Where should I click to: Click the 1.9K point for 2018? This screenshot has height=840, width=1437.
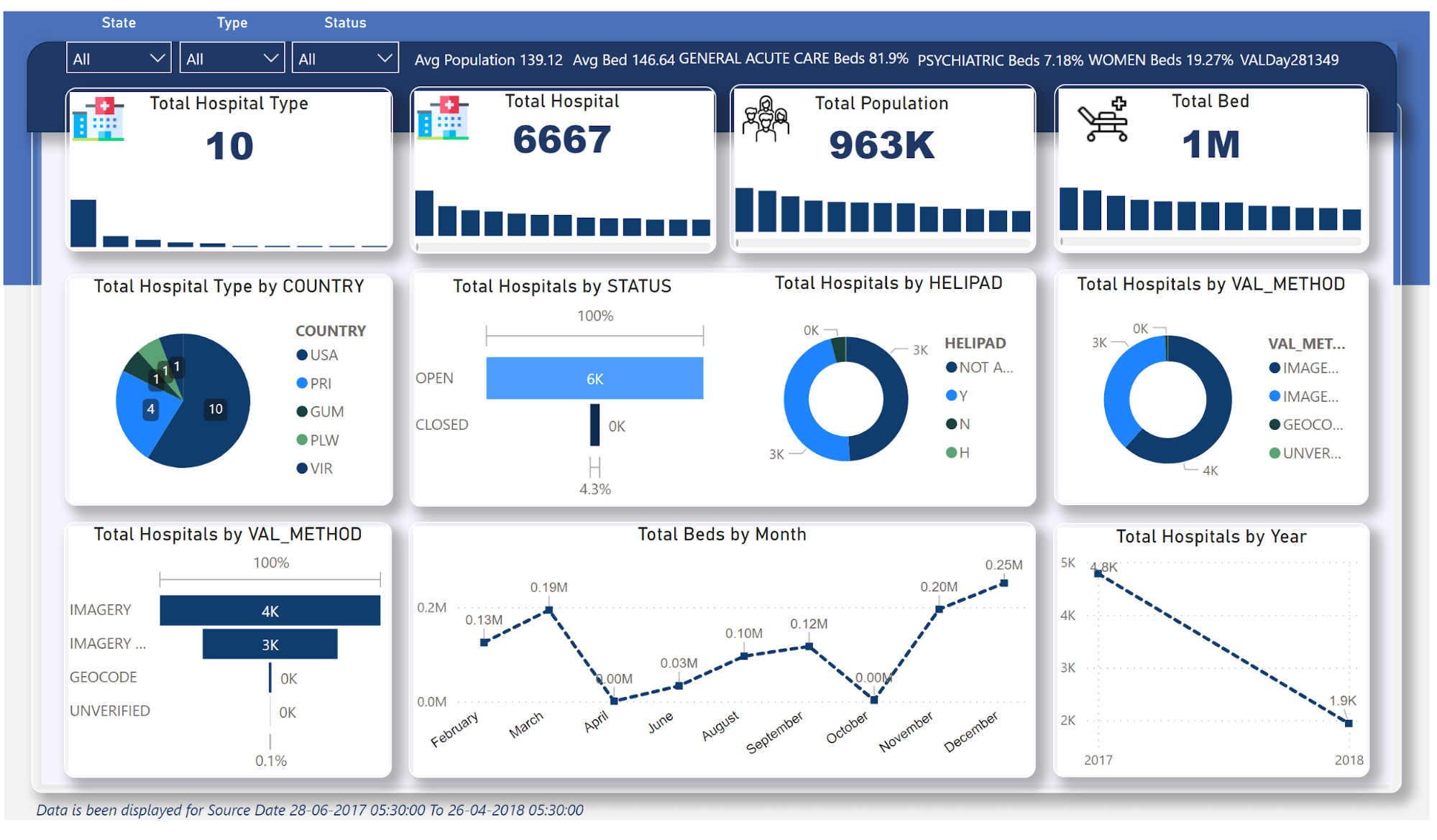(1349, 723)
